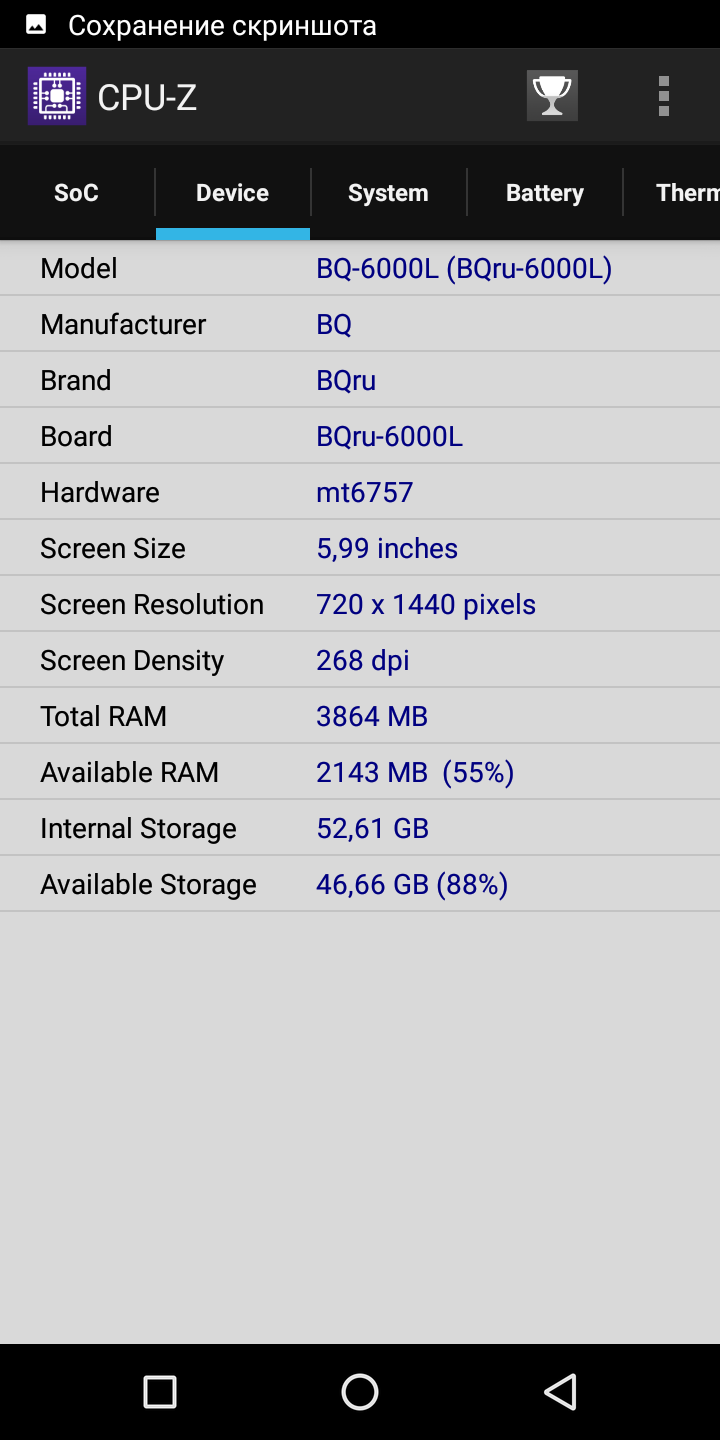Tap the CPU-Z app logo
Viewport: 720px width, 1440px height.
[57, 96]
